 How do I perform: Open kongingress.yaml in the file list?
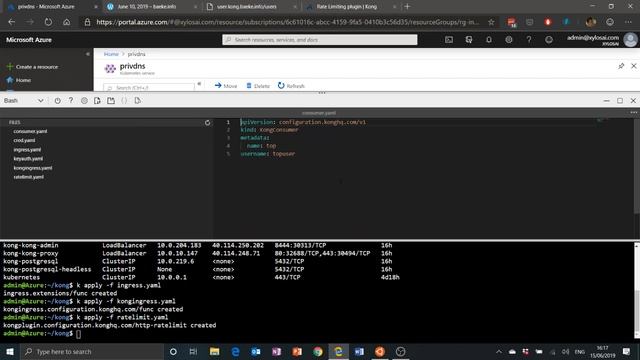[33, 168]
